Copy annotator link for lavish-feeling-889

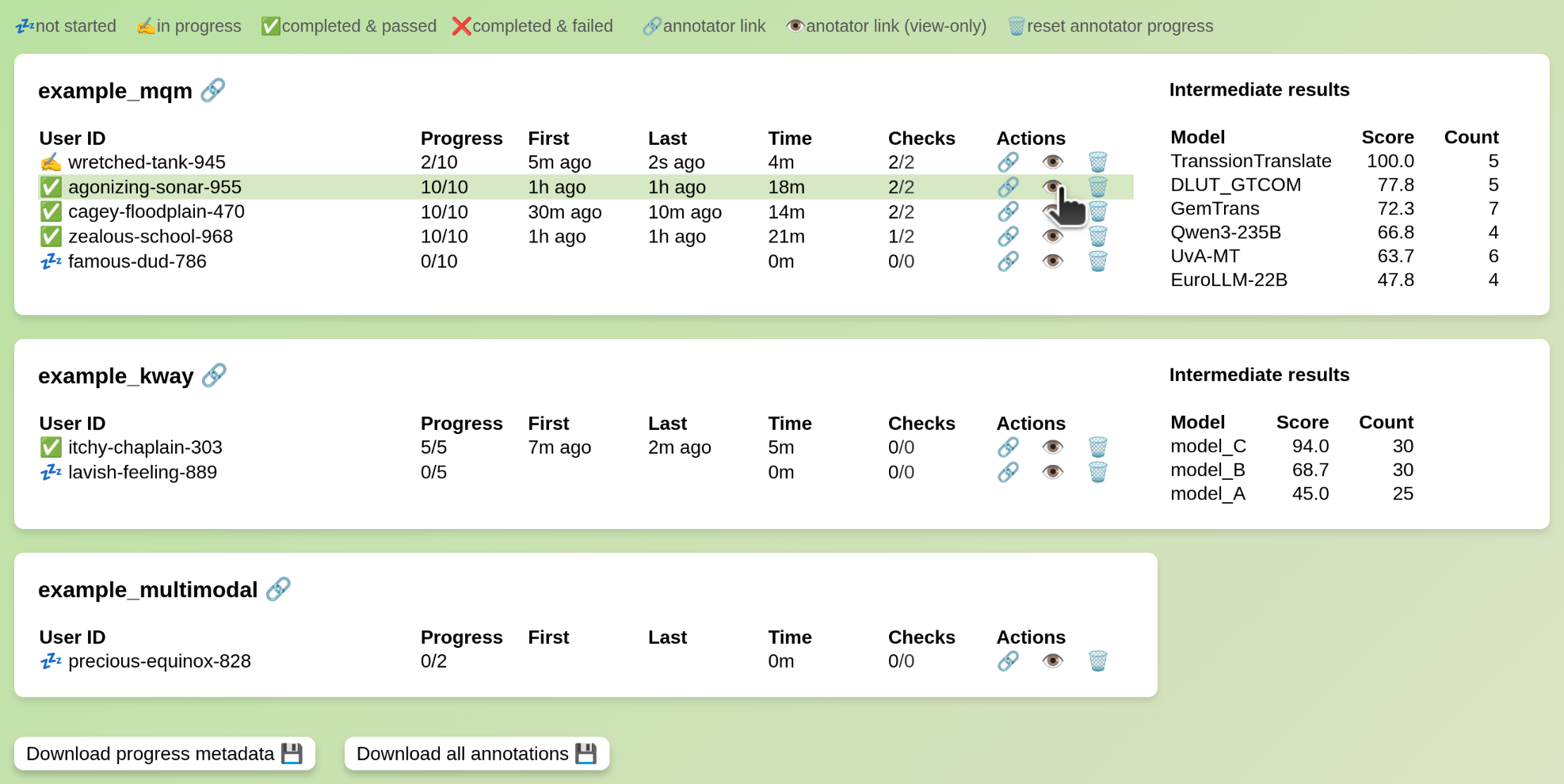1008,472
